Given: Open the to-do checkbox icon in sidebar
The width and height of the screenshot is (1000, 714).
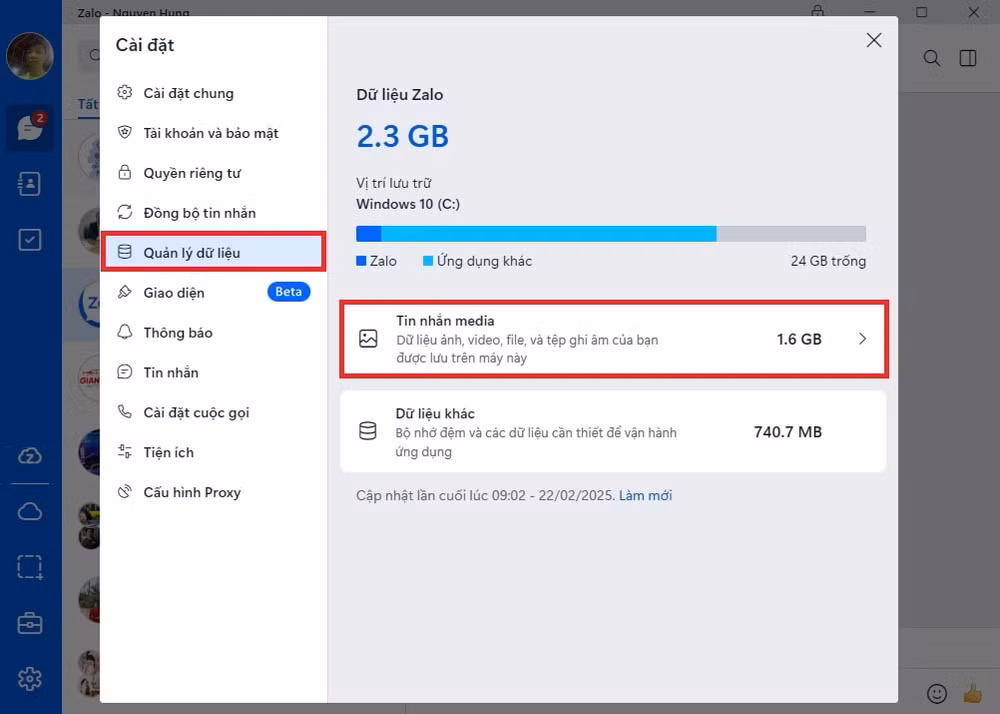Looking at the screenshot, I should 29,240.
